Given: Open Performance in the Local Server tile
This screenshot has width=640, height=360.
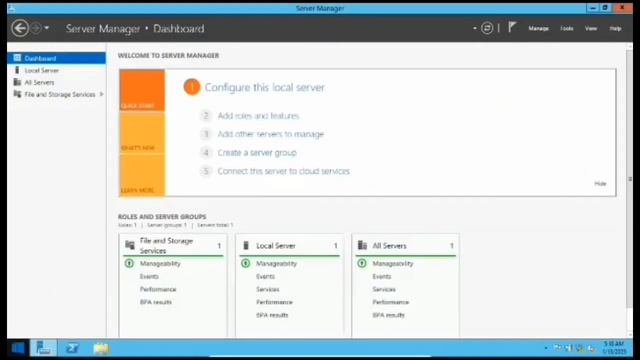Looking at the screenshot, I should [x=274, y=302].
